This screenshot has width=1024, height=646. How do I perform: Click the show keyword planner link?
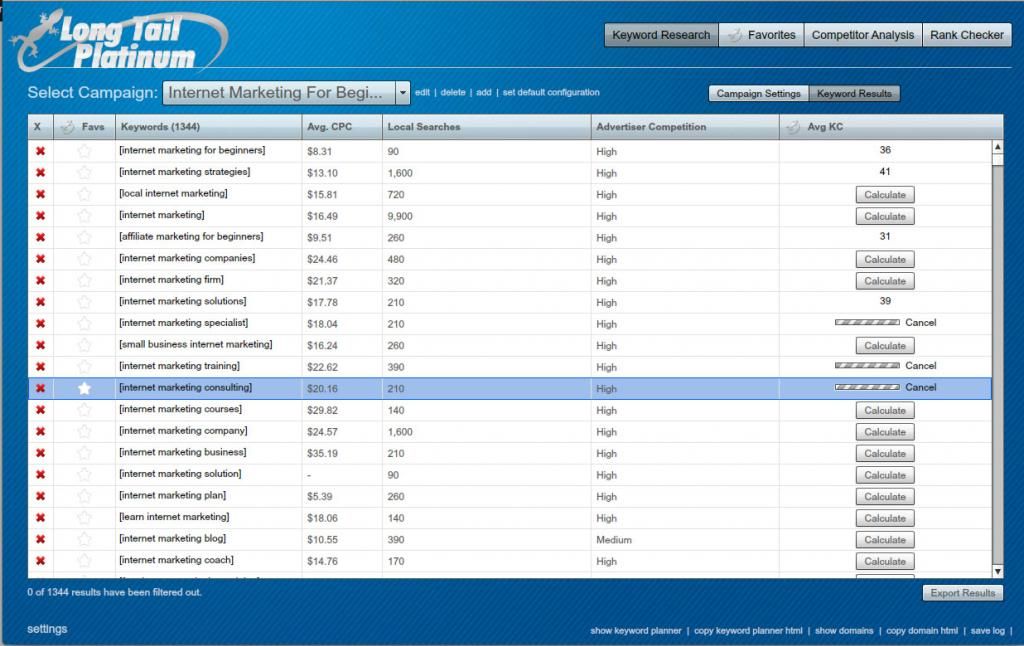pos(635,630)
